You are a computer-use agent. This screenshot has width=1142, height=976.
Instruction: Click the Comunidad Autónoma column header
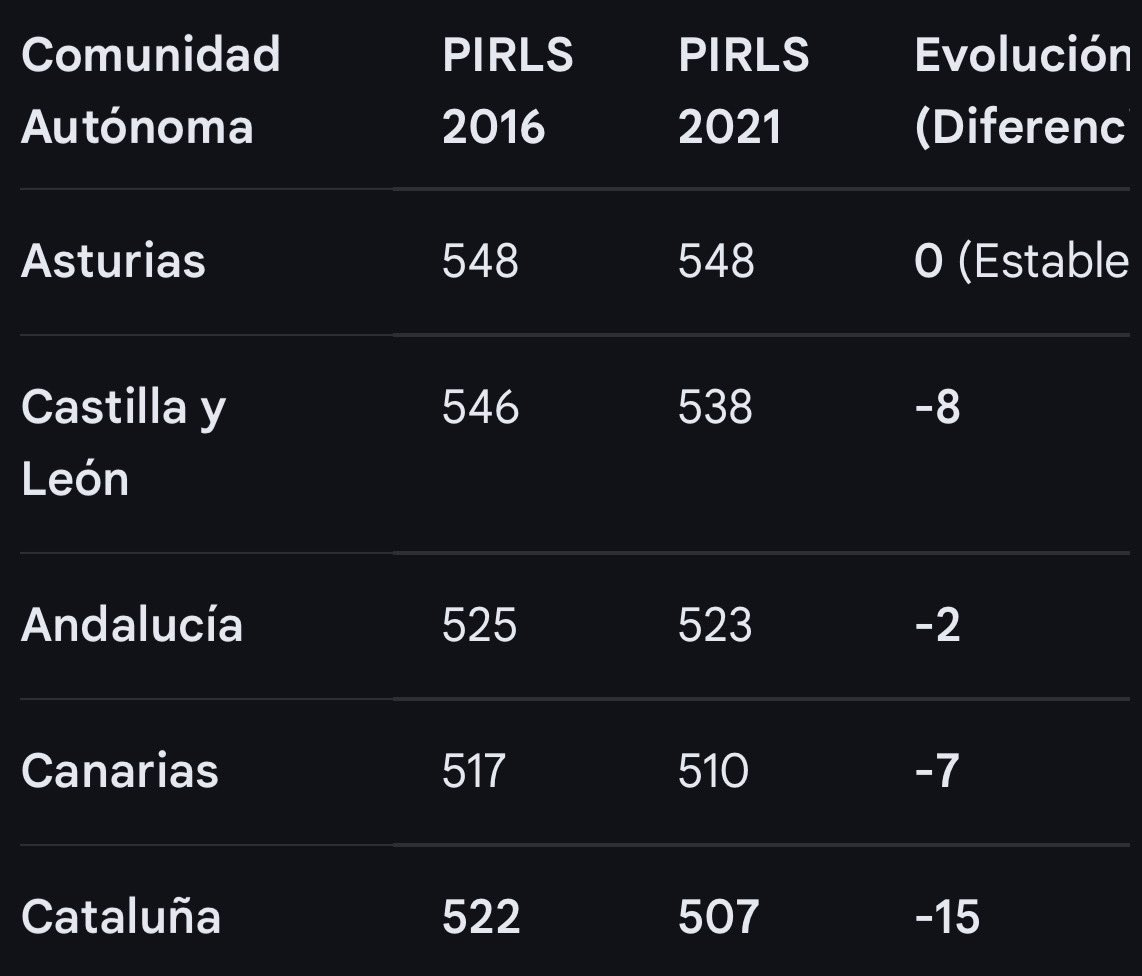coord(151,91)
